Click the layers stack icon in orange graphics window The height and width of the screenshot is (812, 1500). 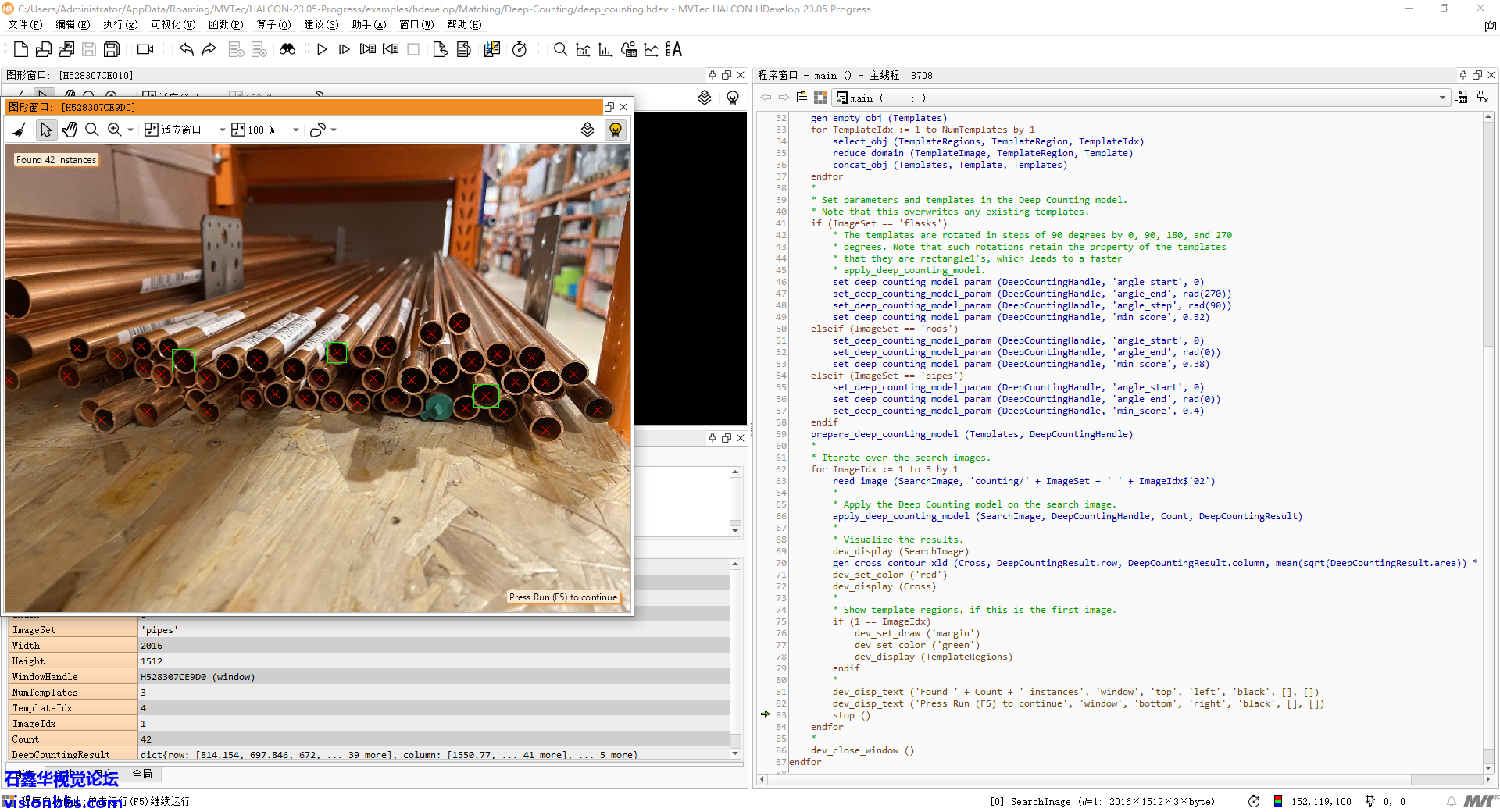click(587, 130)
